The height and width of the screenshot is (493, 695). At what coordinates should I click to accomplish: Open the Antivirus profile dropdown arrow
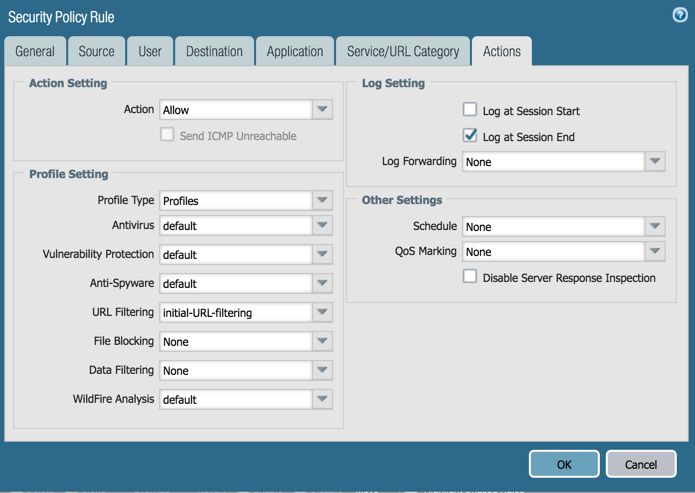[322, 226]
